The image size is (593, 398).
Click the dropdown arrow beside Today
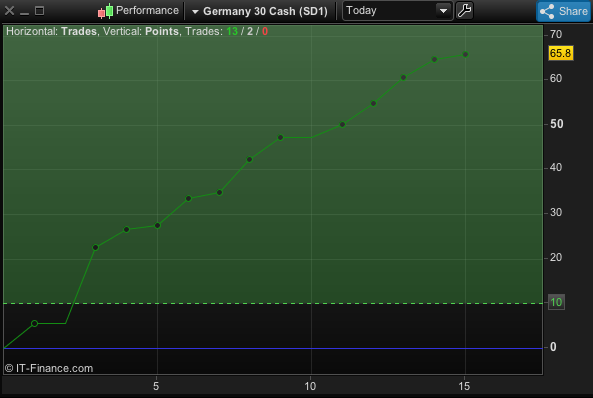click(x=443, y=11)
